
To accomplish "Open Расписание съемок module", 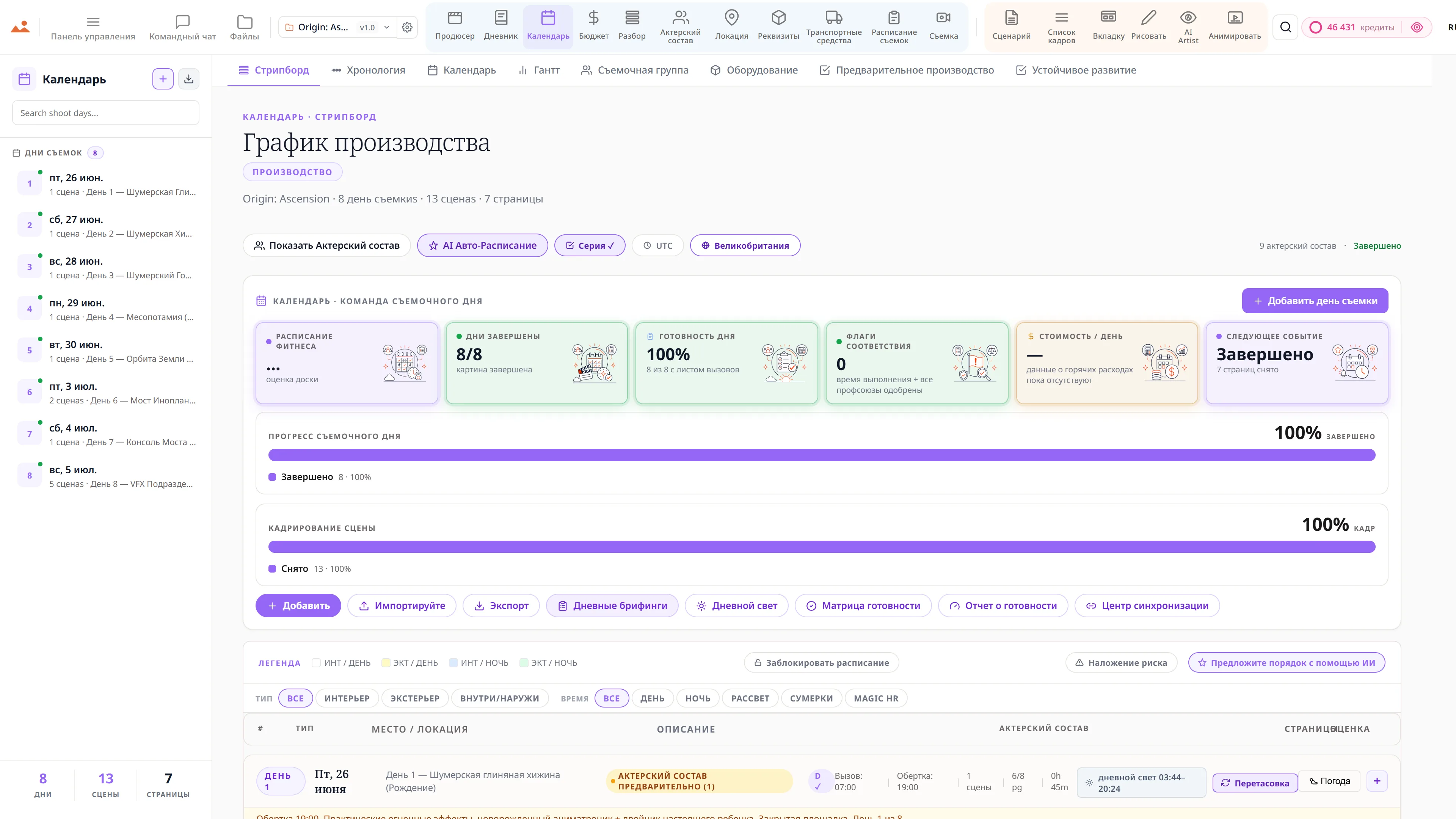I will pos(894,27).
